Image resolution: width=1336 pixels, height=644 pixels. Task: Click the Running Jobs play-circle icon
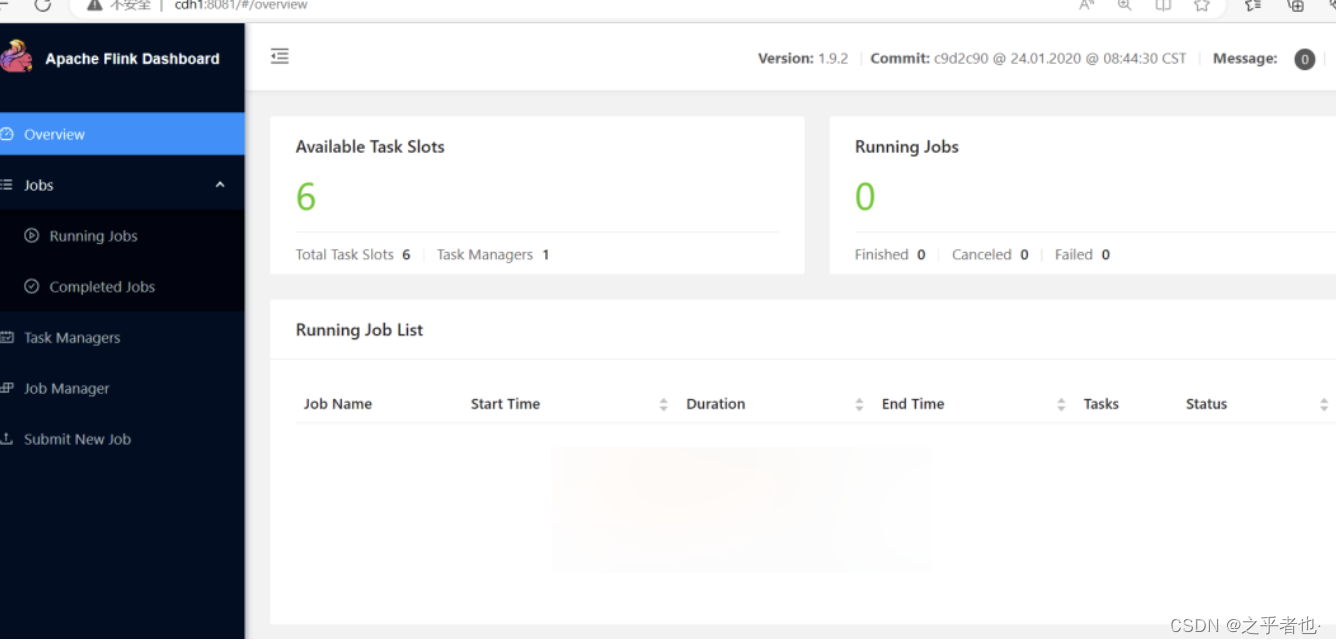[x=31, y=236]
